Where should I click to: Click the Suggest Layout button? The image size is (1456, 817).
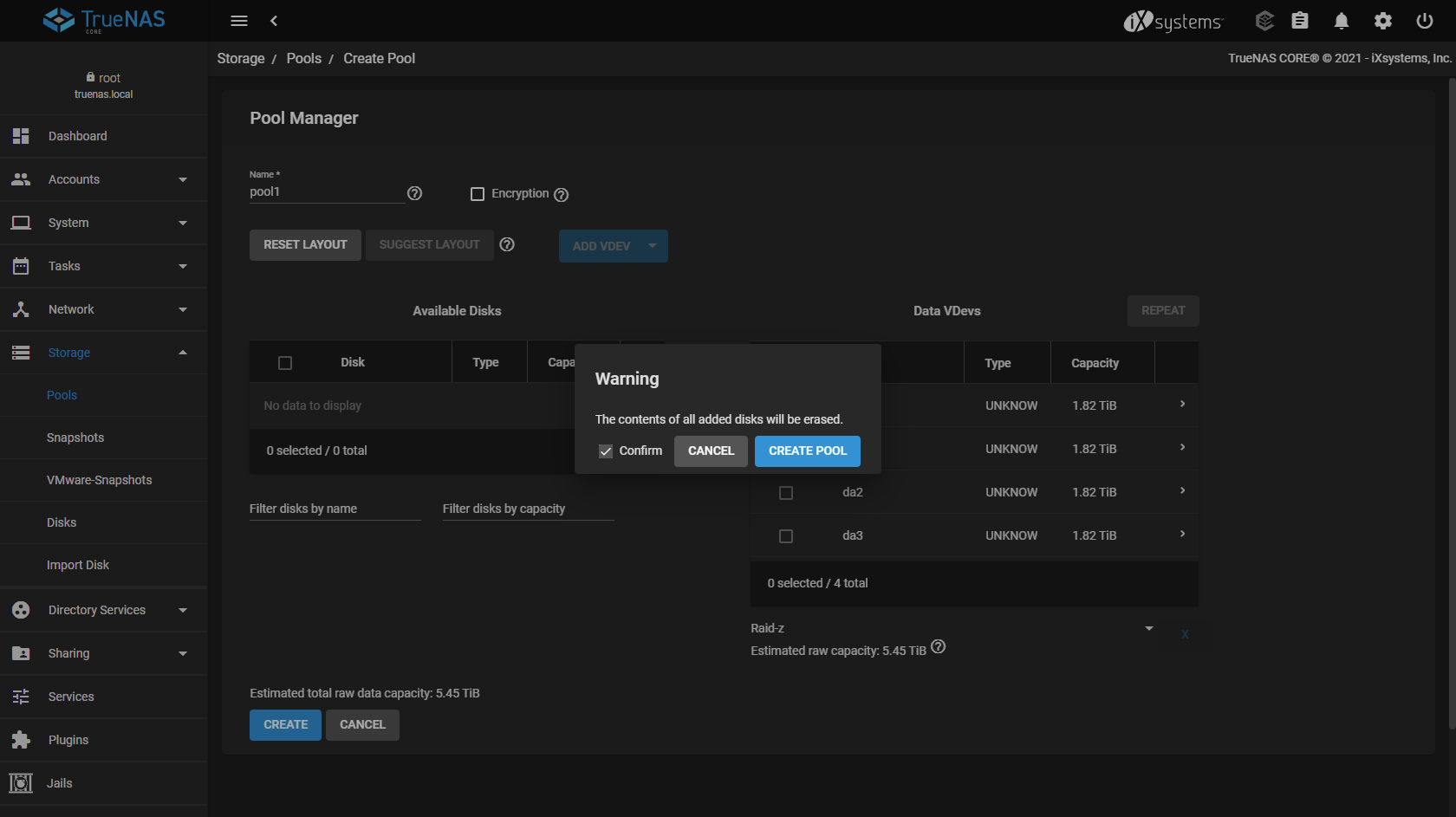pyautogui.click(x=429, y=245)
